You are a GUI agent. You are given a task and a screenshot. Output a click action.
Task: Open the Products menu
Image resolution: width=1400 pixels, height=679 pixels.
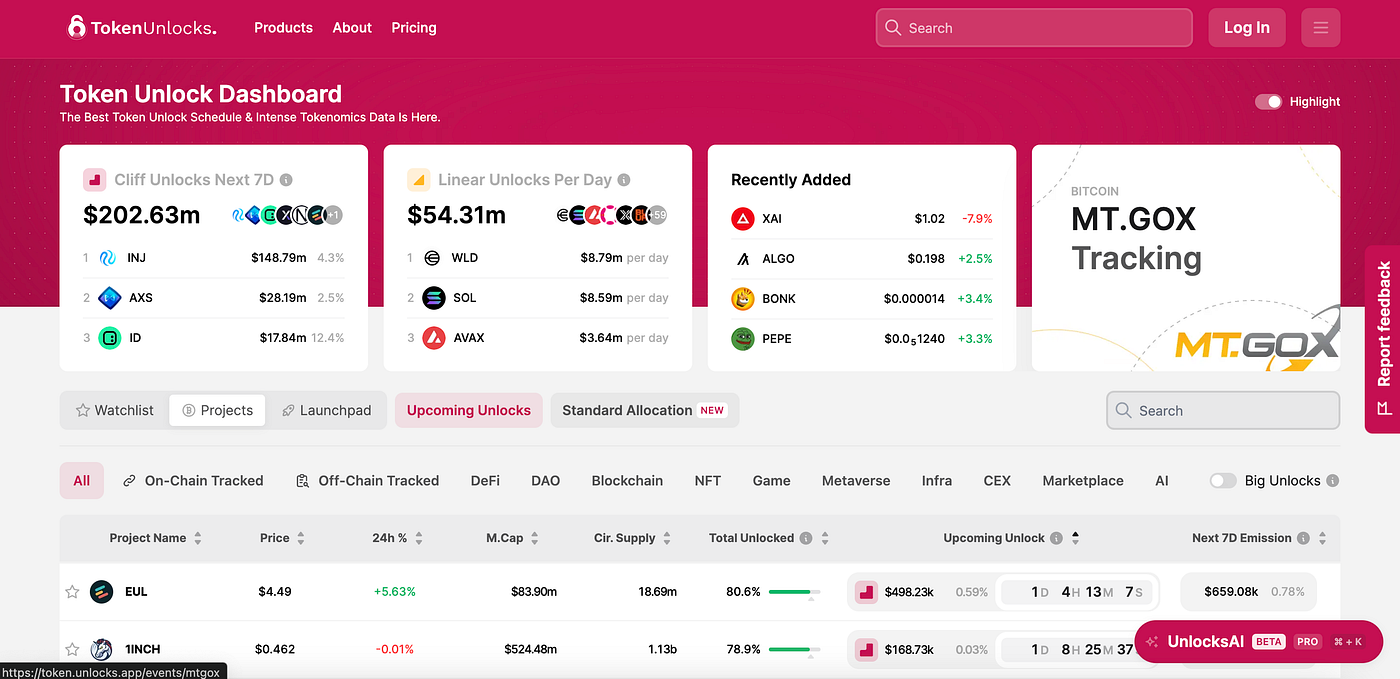pos(283,27)
